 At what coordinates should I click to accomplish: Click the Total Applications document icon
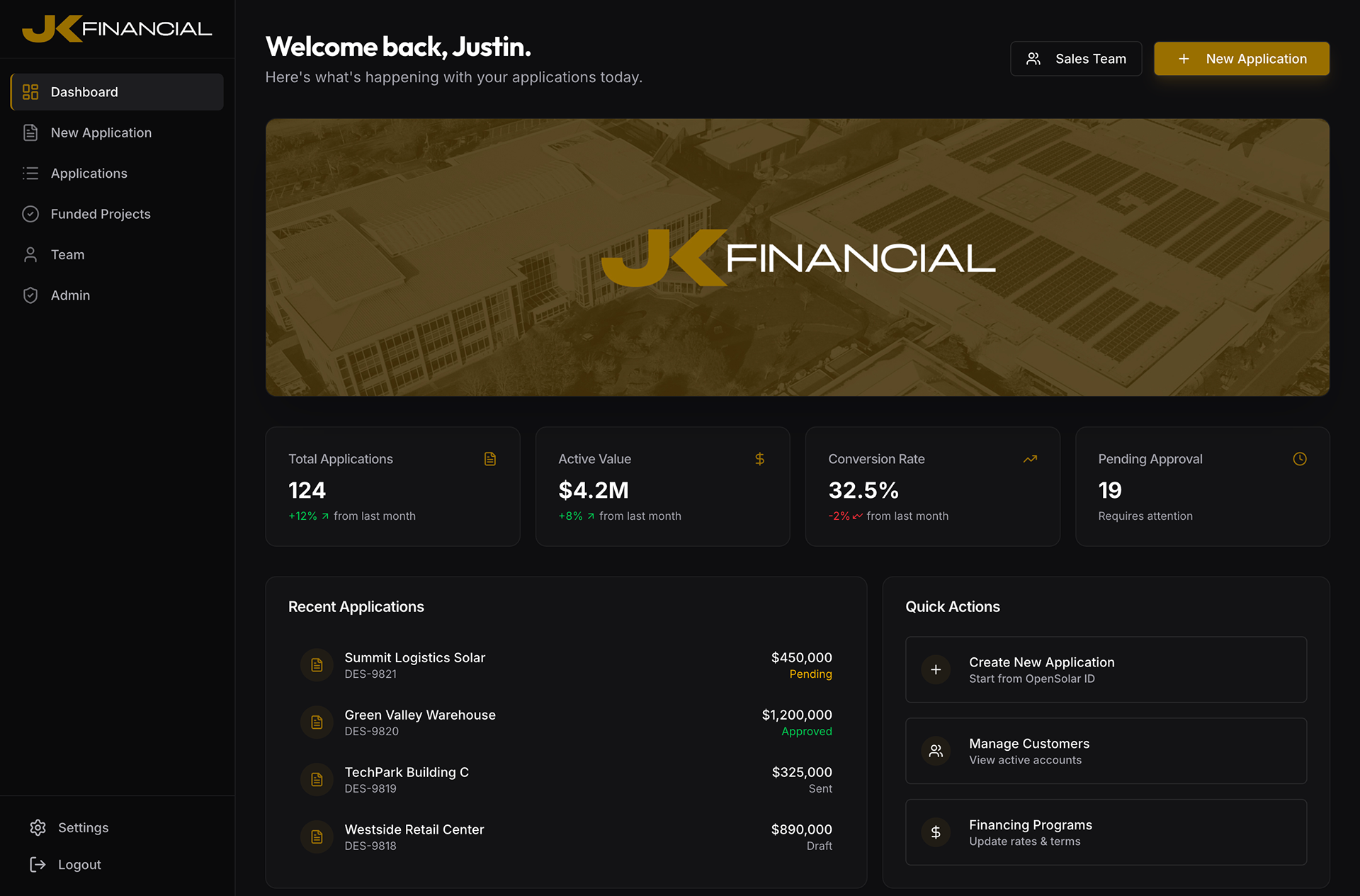pos(490,459)
